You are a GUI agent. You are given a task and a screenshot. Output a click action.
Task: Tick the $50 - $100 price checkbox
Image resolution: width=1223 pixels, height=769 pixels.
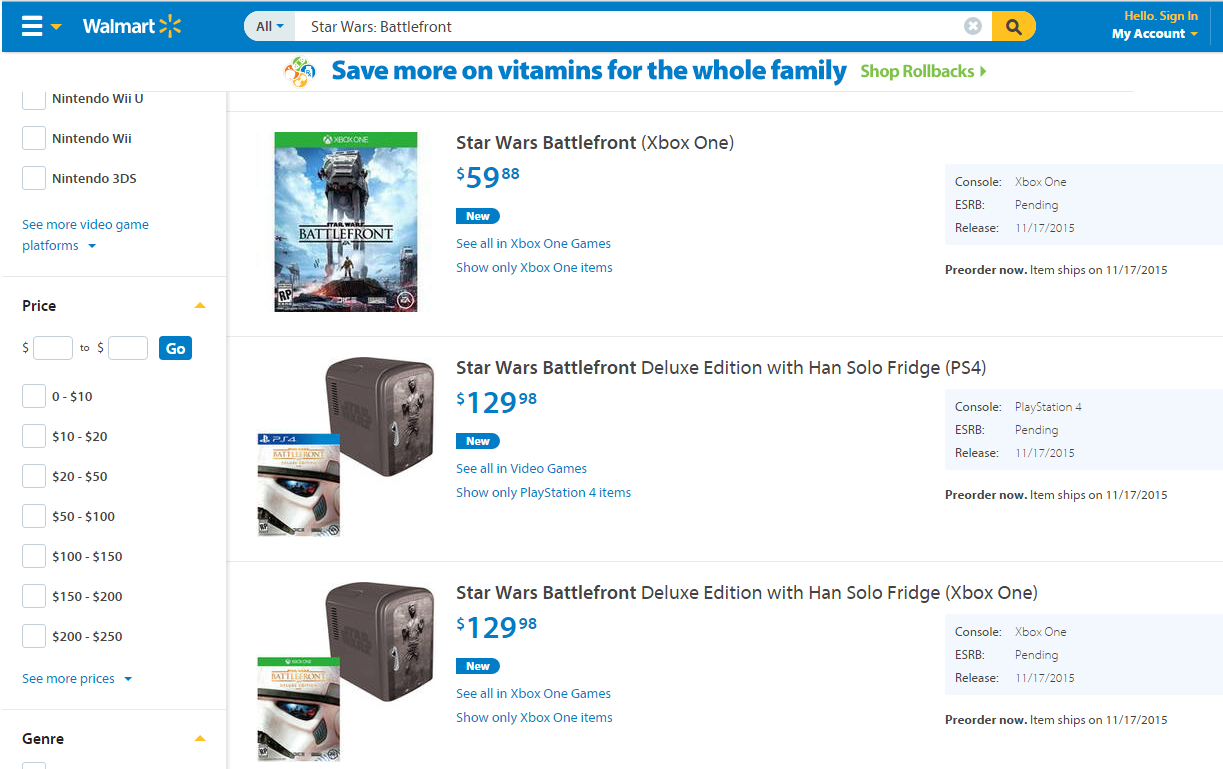(x=34, y=517)
